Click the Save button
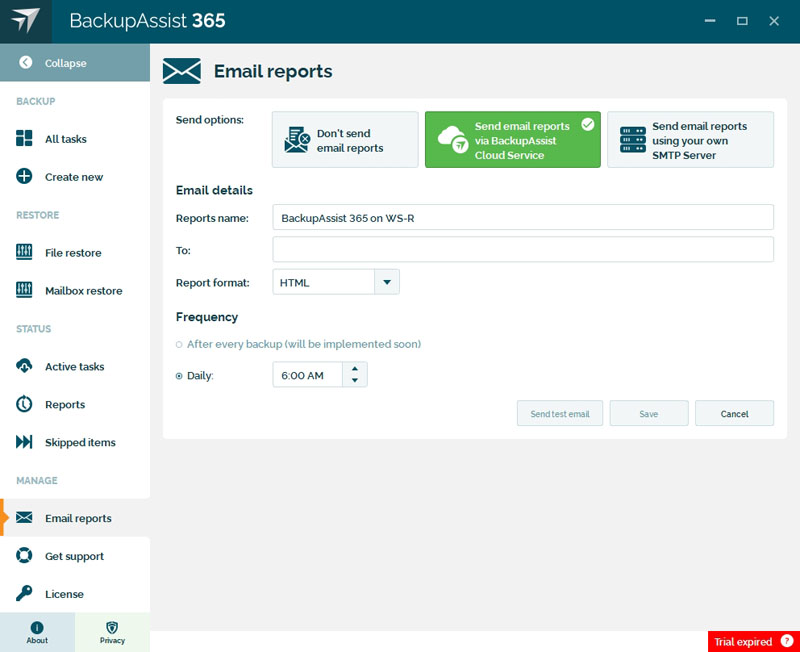 [649, 413]
